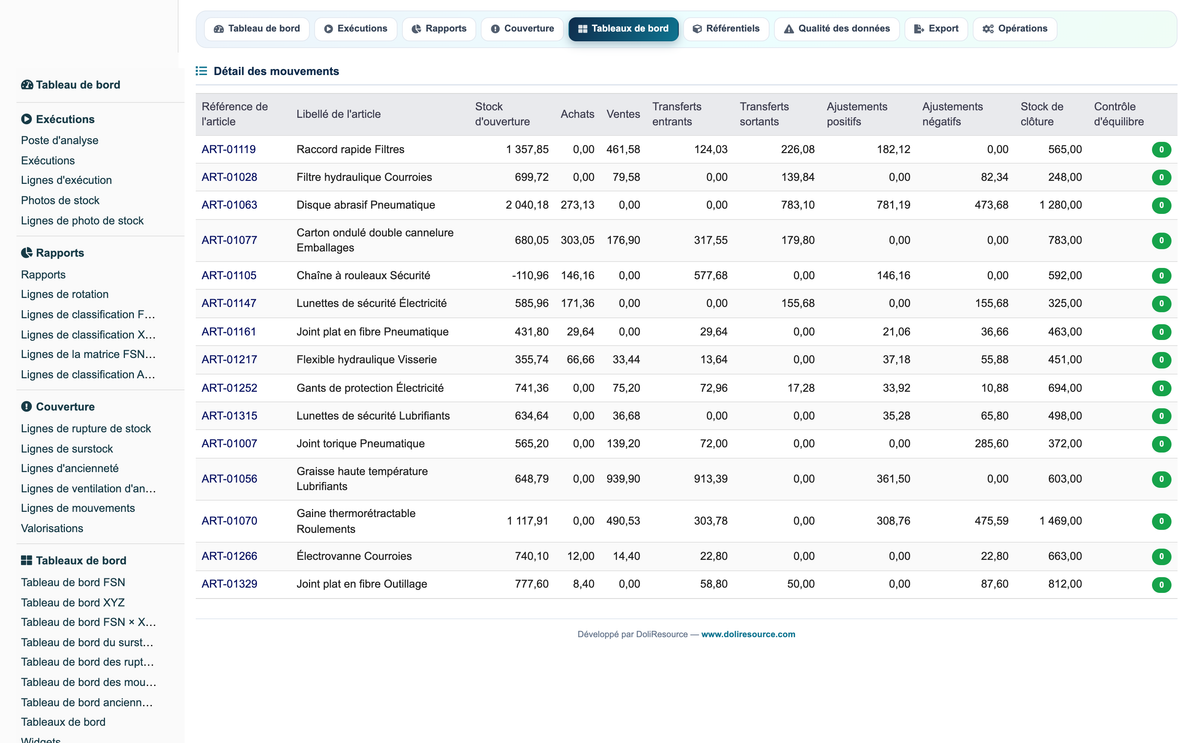Open Lignes de photo de stock
The image size is (1200, 743).
(x=82, y=221)
